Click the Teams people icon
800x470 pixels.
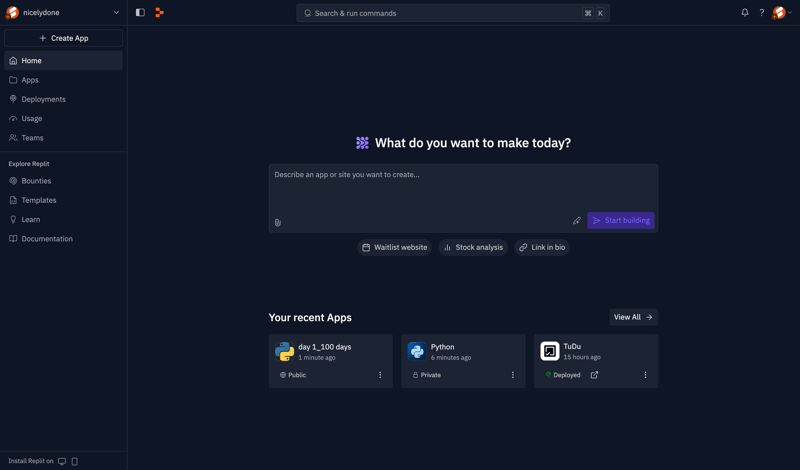pos(13,138)
